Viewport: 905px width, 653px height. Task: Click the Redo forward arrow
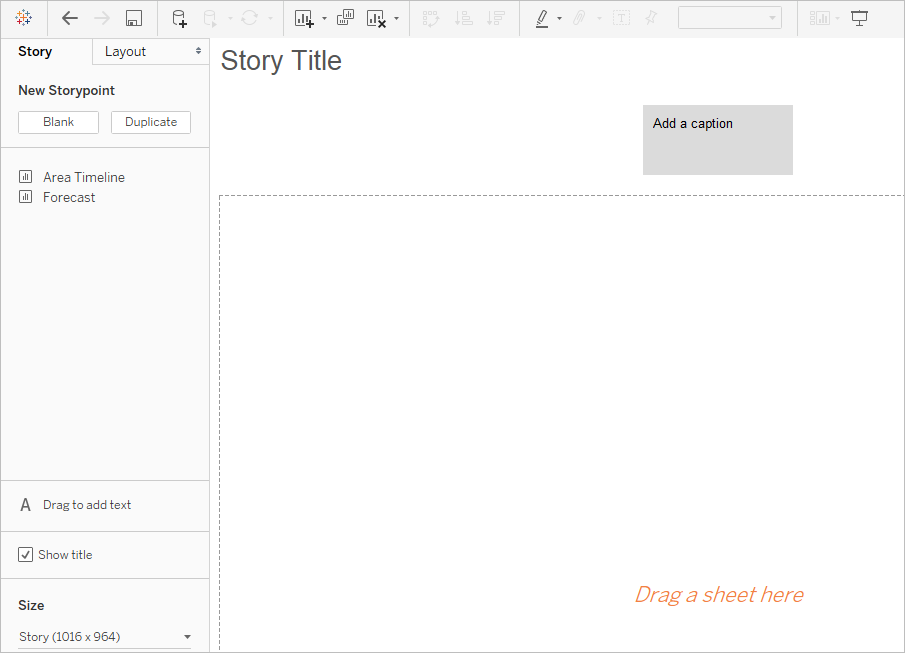(x=102, y=18)
